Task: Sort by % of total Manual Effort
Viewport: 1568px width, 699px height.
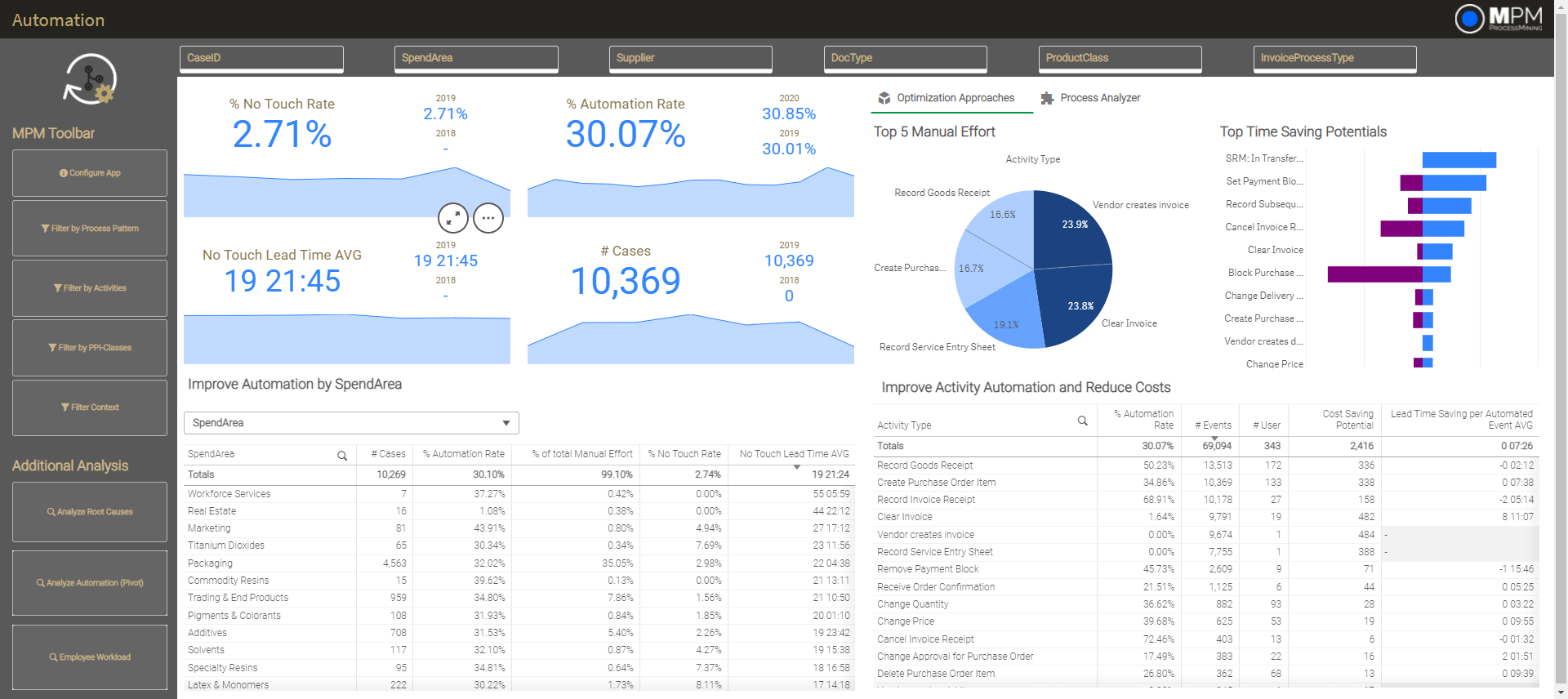Action: (x=581, y=454)
